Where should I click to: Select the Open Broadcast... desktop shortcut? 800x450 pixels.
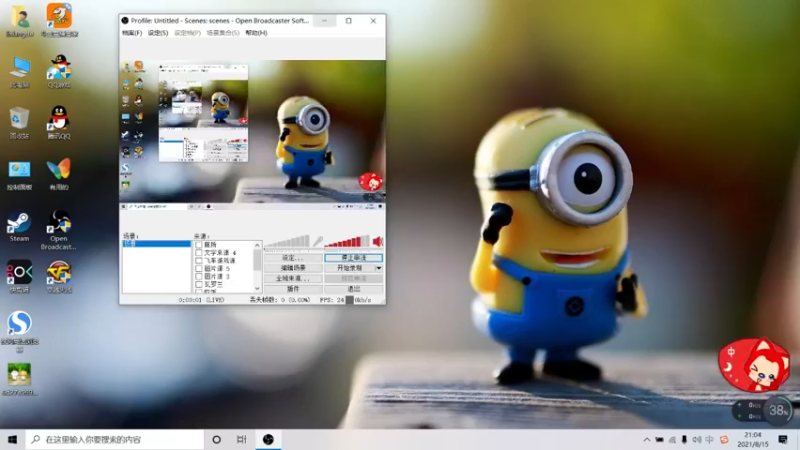click(x=59, y=230)
